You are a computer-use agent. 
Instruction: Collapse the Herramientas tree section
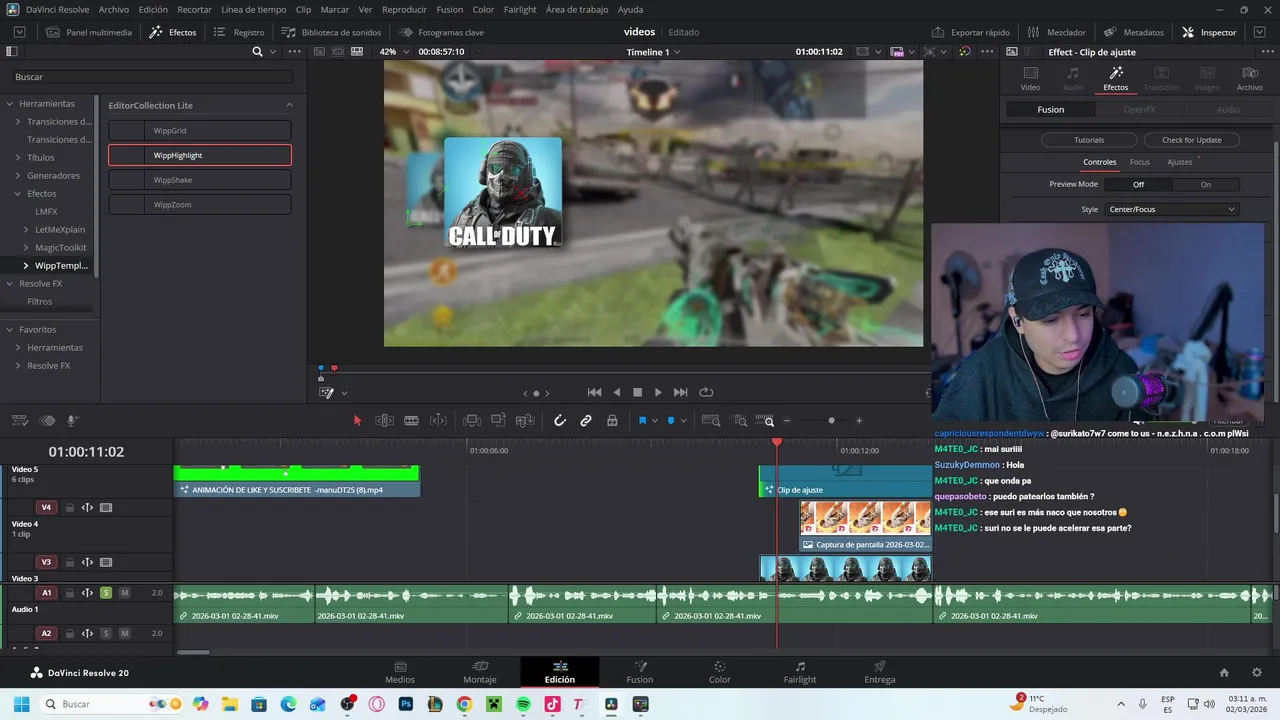(9, 104)
